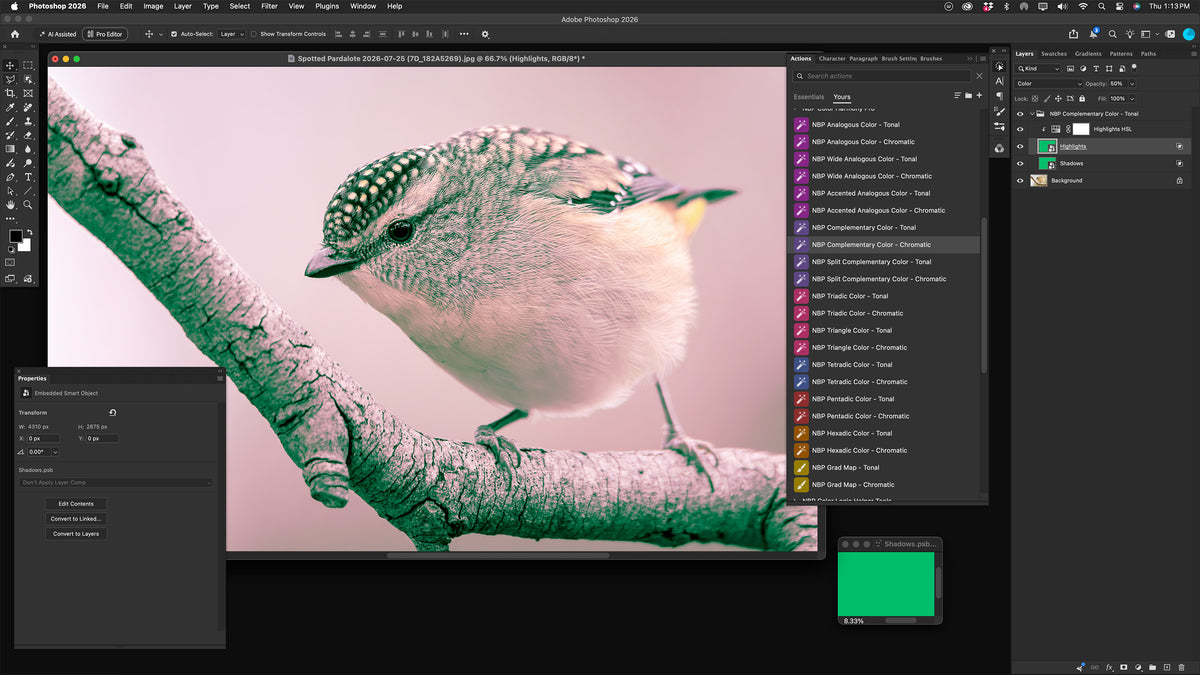
Task: Toggle layer filtering switch on or off
Action: [1134, 69]
